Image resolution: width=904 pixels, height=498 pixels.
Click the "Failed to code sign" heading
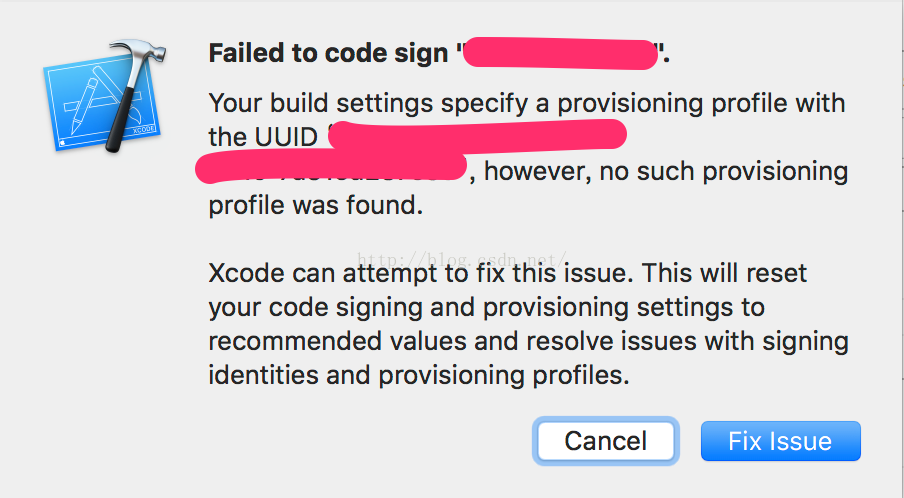point(328,53)
